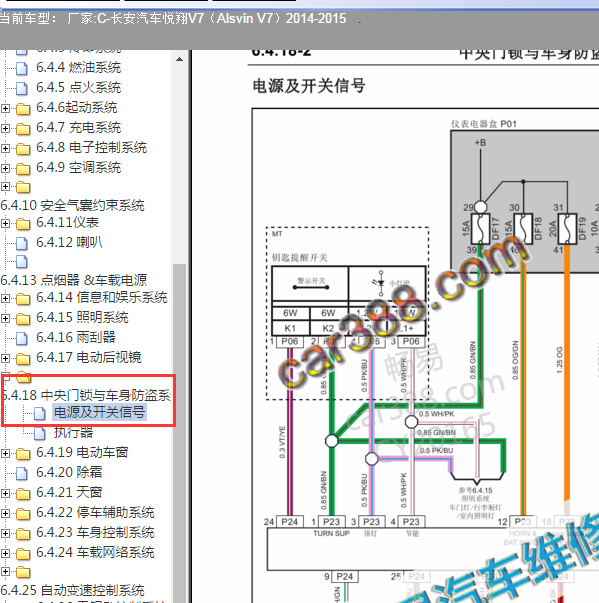Select the 6.4.4 燃油系统 document icon
The image size is (599, 603).
[22, 69]
